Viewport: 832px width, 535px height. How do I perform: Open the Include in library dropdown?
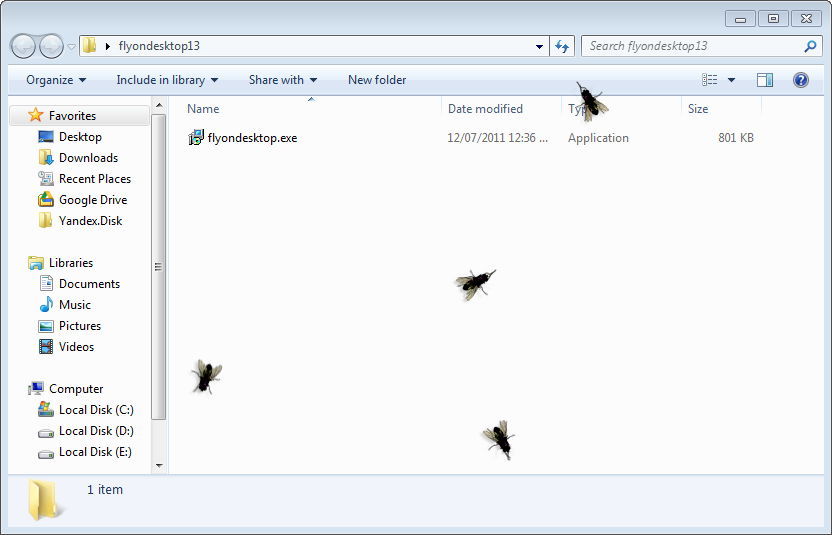(x=166, y=80)
